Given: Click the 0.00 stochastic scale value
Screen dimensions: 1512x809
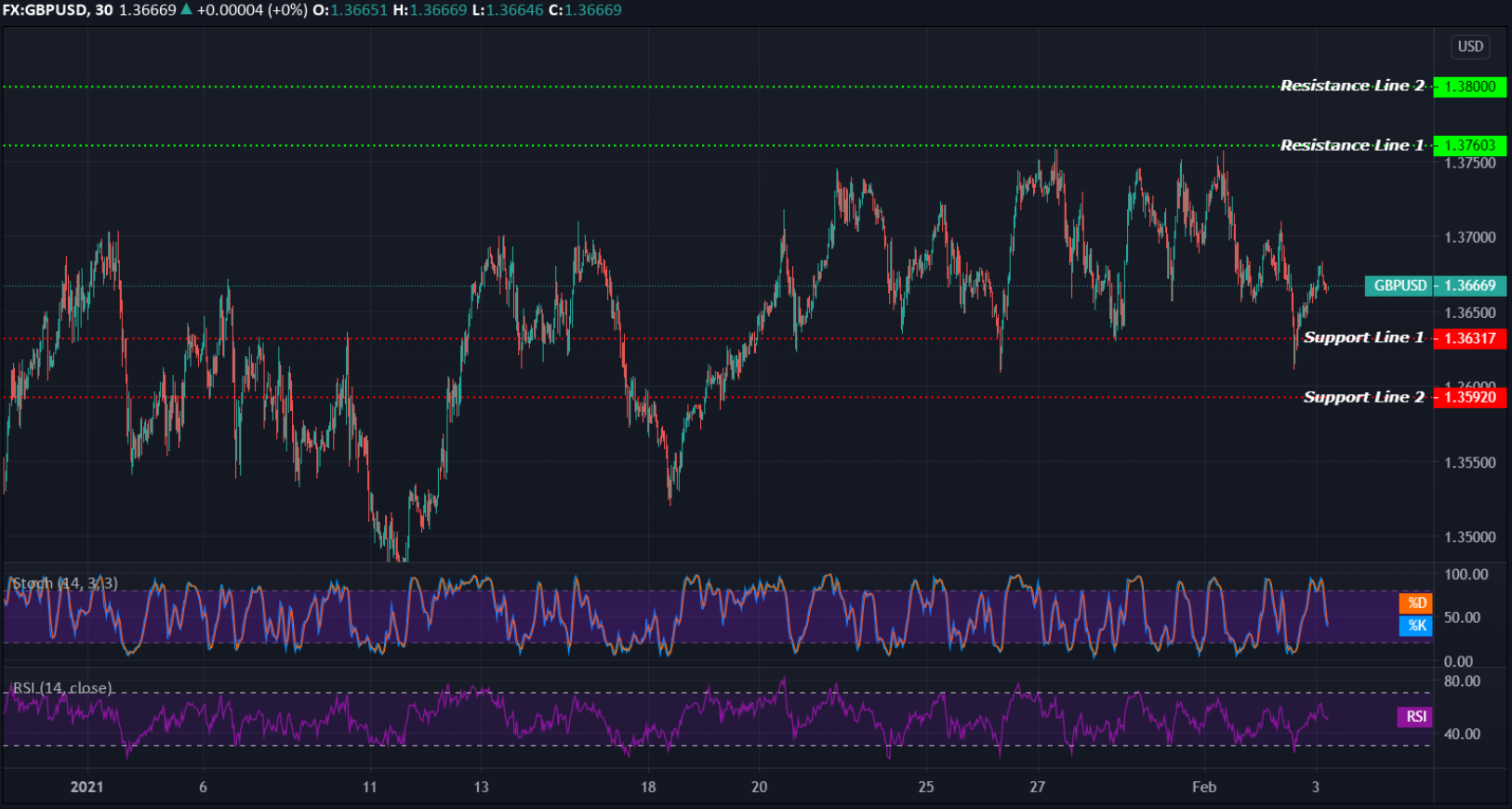Looking at the screenshot, I should (x=1458, y=661).
